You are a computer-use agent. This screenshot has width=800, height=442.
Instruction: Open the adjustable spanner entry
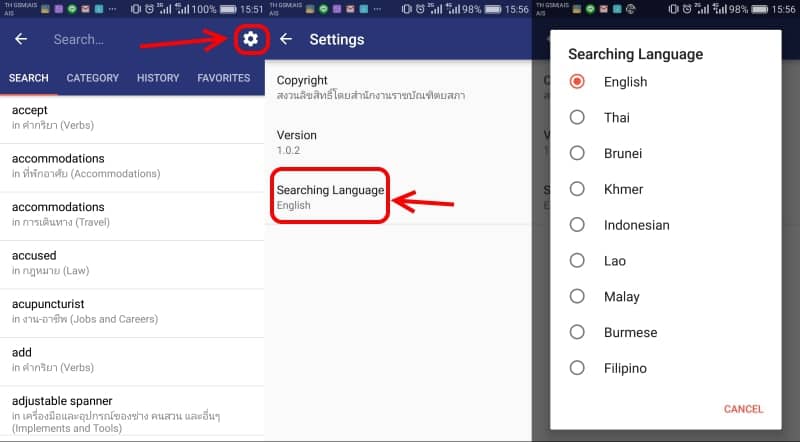click(132, 414)
